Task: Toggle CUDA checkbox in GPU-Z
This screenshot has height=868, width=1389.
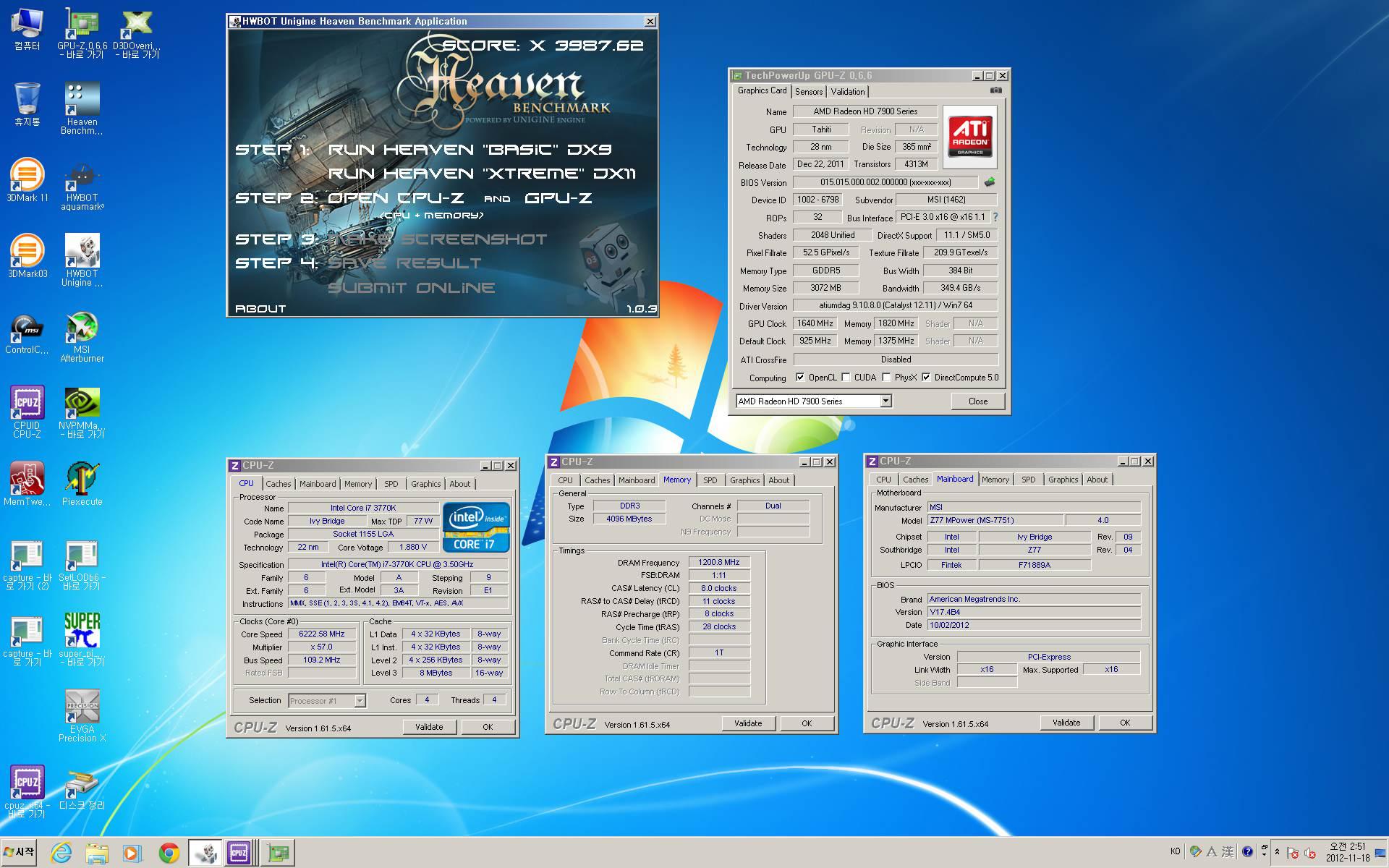Action: coord(846,378)
